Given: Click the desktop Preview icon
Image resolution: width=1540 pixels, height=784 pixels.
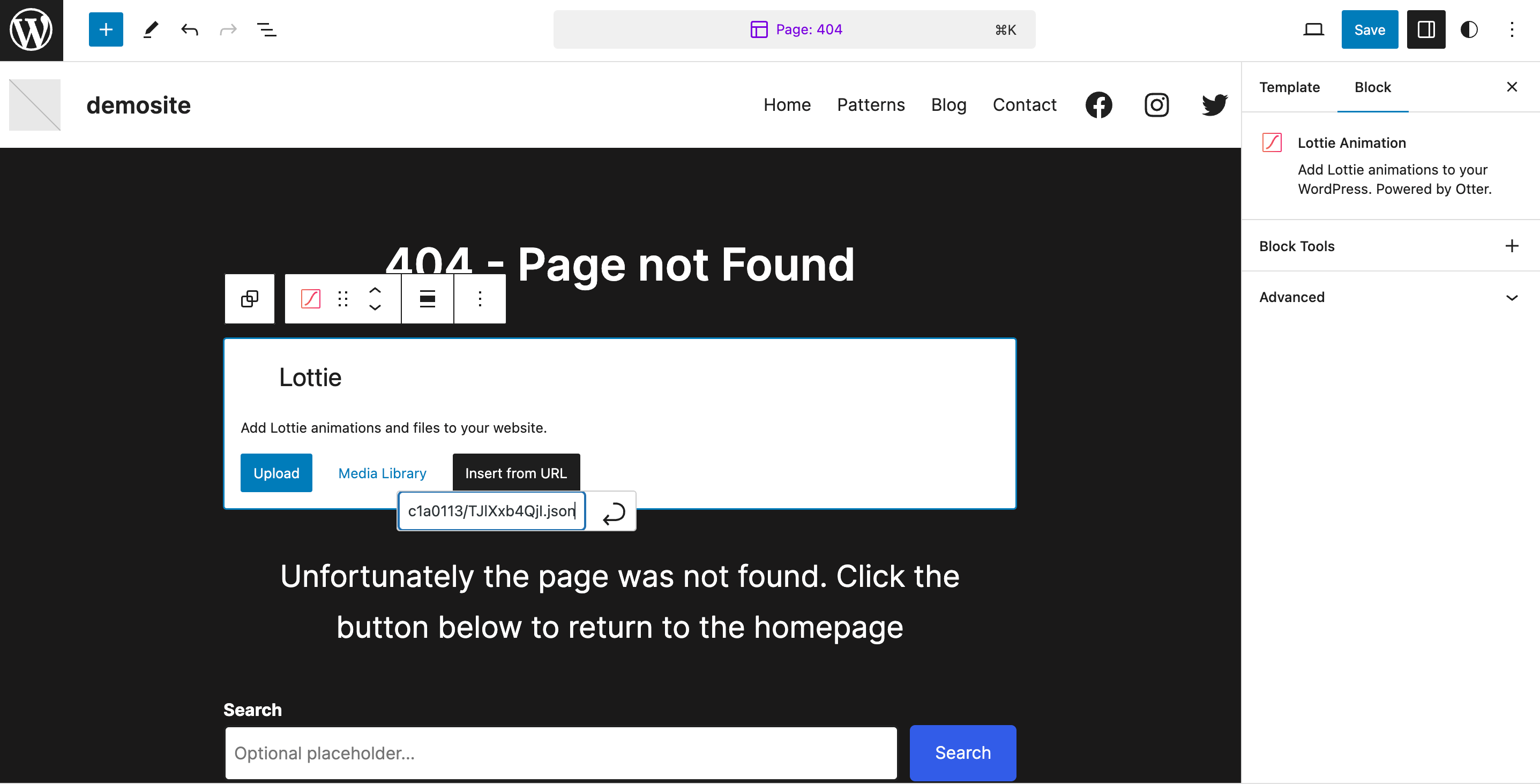Looking at the screenshot, I should [x=1313, y=29].
